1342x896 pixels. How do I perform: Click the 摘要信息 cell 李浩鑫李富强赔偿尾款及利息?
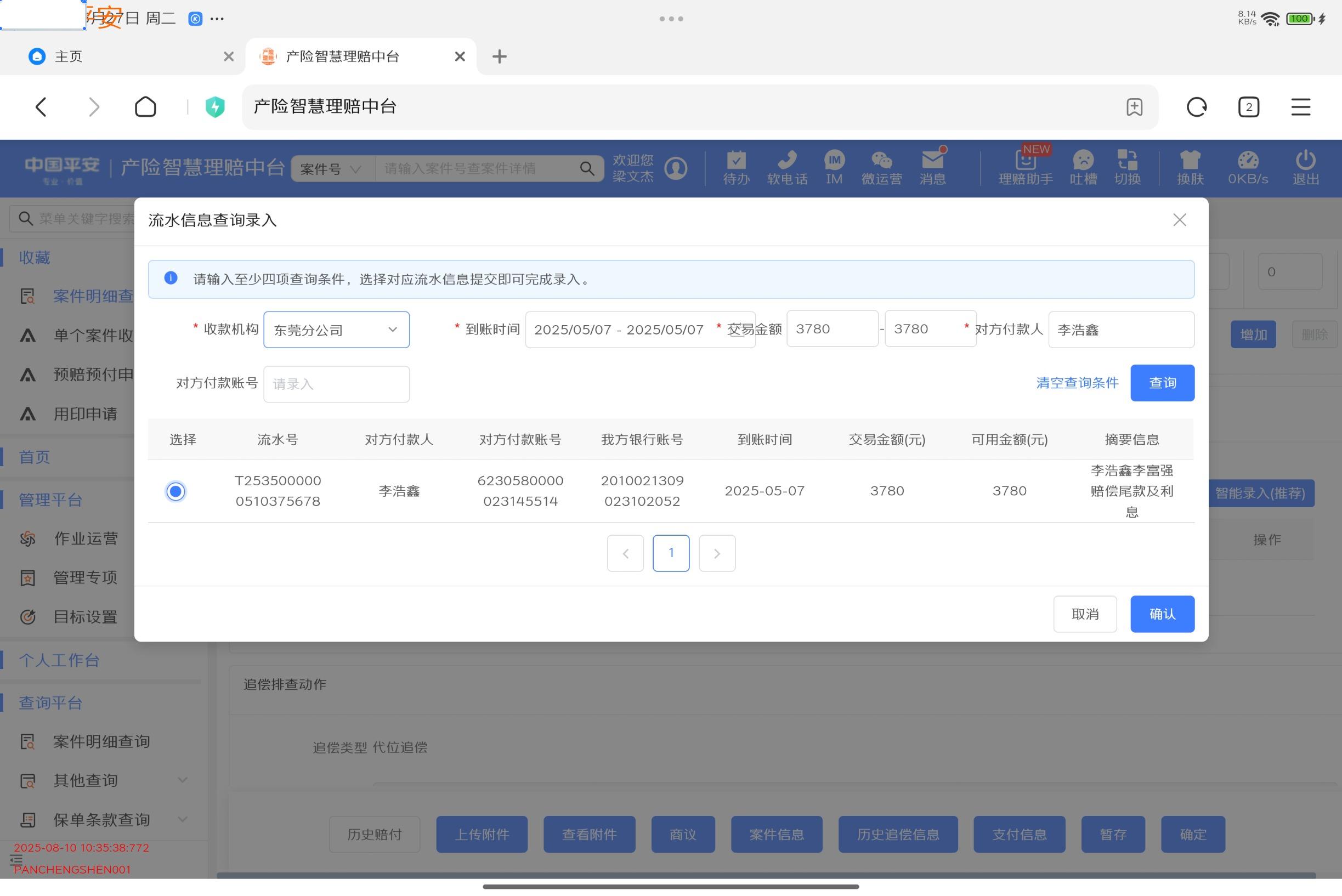point(1131,491)
